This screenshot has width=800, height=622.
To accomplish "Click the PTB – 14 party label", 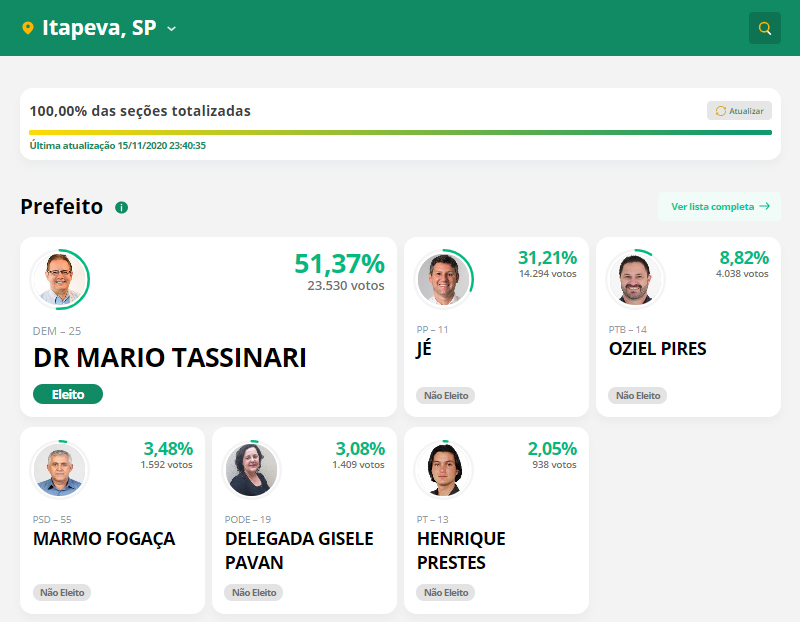I will [628, 330].
